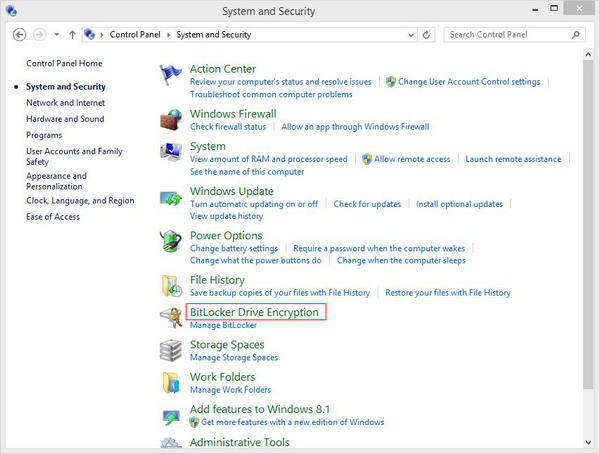Click Change User Account Control settings
The image size is (600, 454).
click(469, 82)
